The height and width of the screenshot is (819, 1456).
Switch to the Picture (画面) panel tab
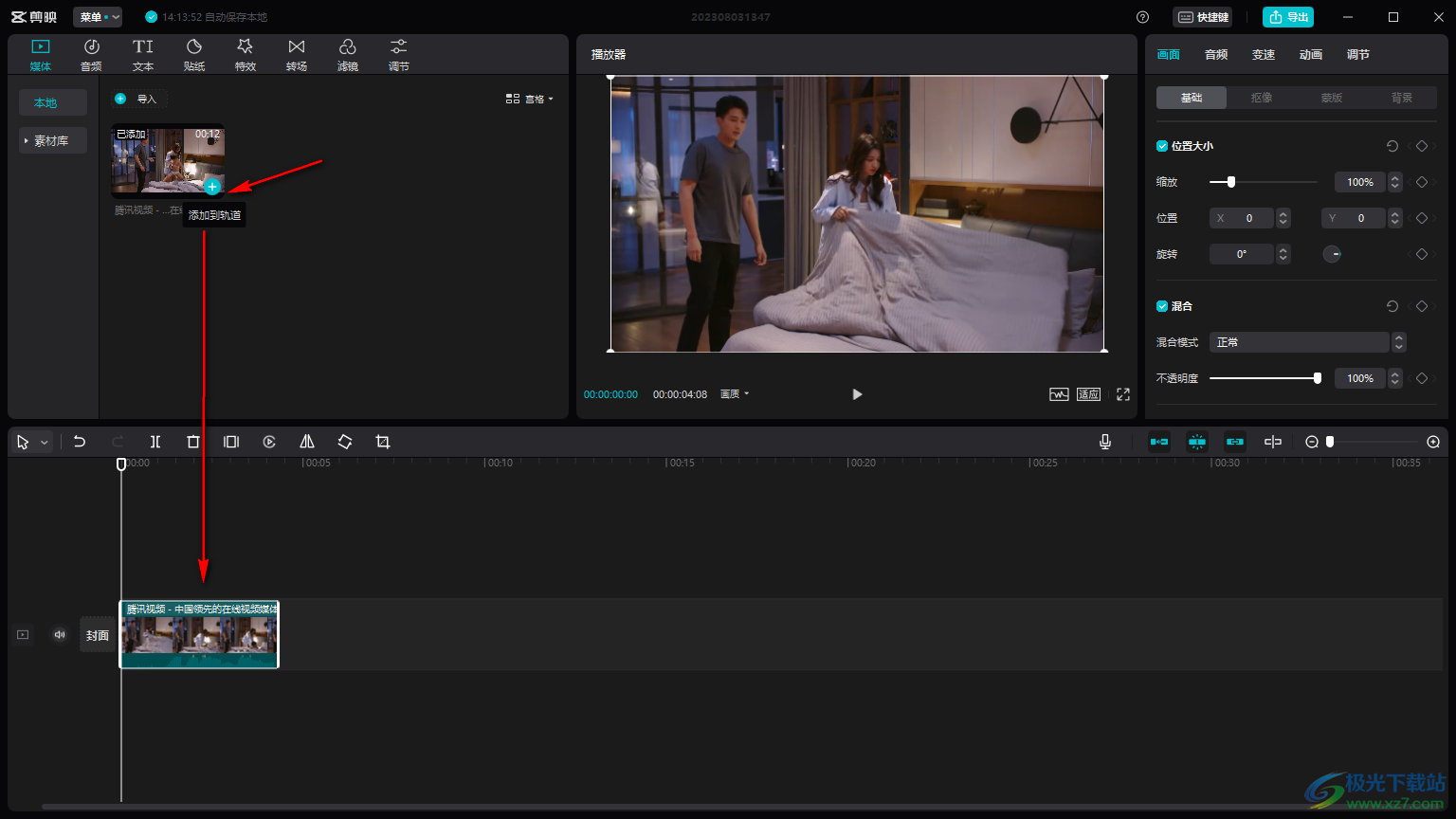[1169, 55]
